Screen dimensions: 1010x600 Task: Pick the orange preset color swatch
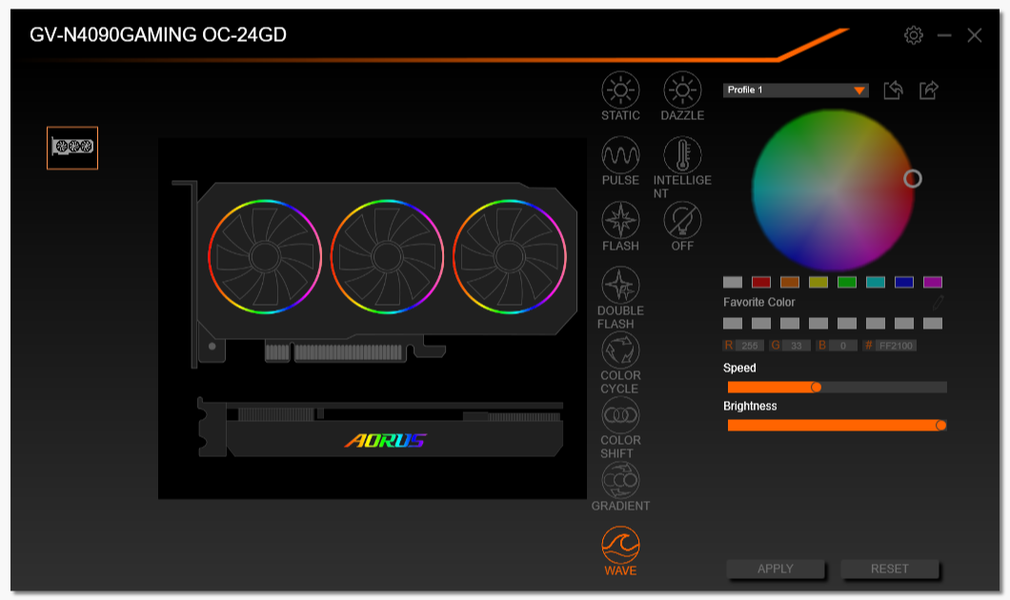point(790,282)
